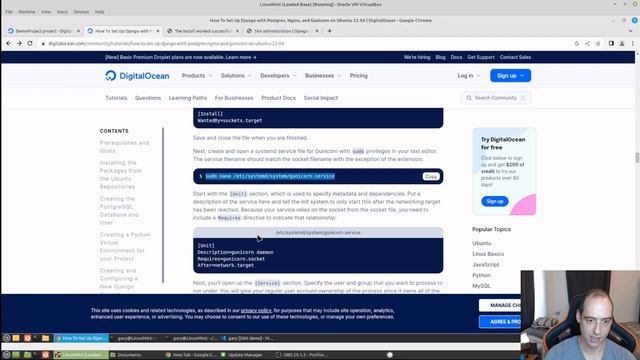Focus the Search Community field

496,98
